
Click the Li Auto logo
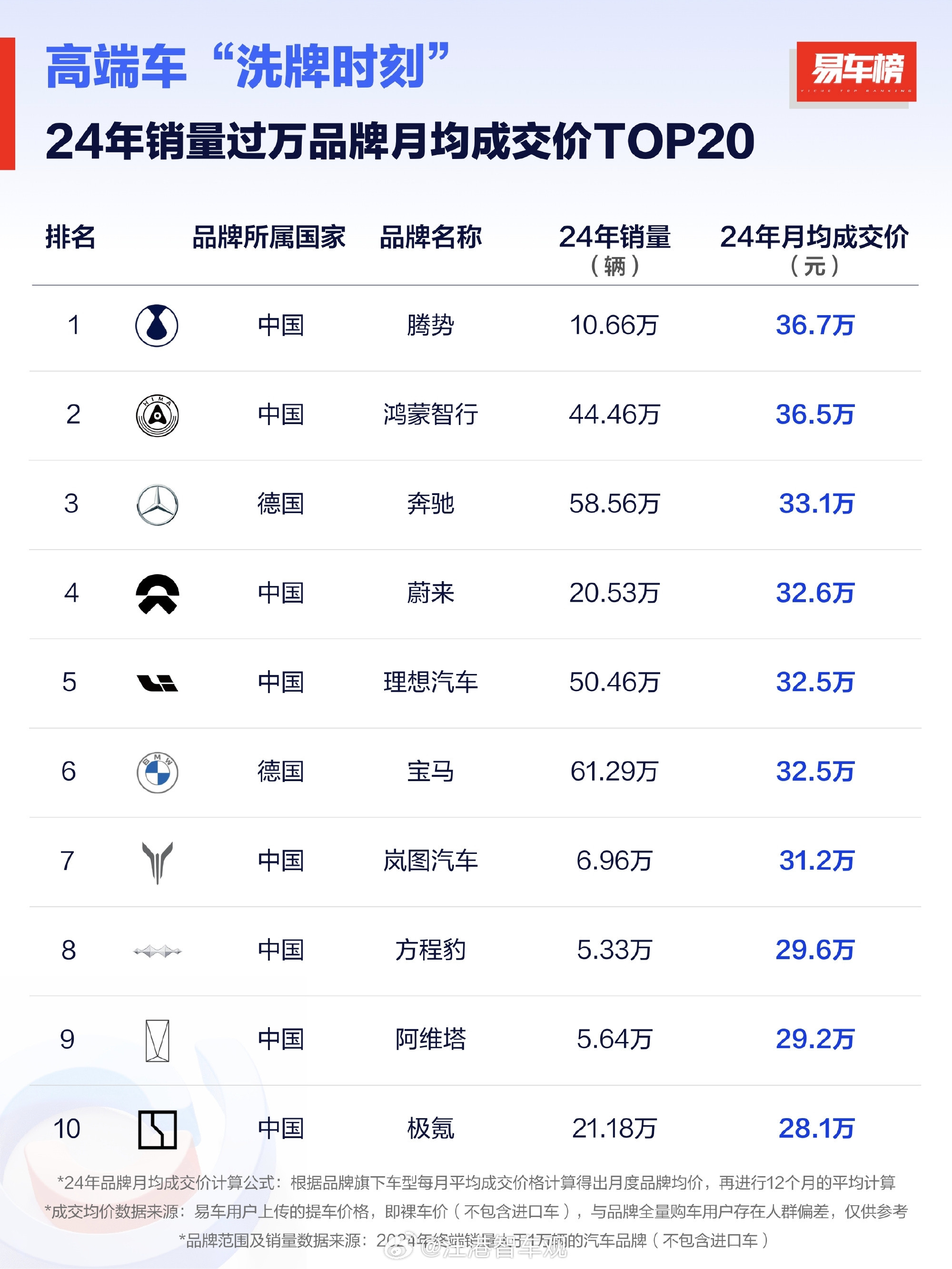coord(157,683)
